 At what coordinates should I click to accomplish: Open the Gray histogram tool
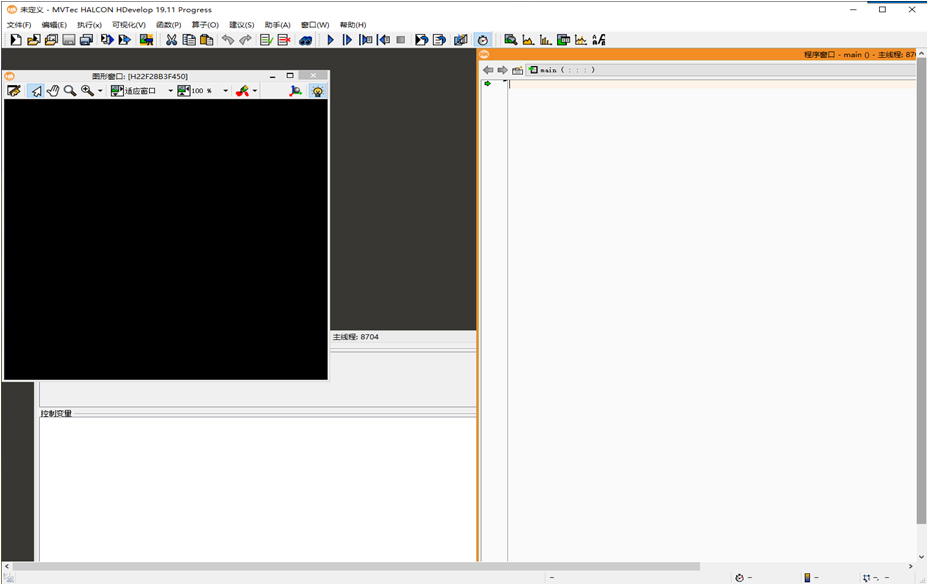click(x=528, y=40)
